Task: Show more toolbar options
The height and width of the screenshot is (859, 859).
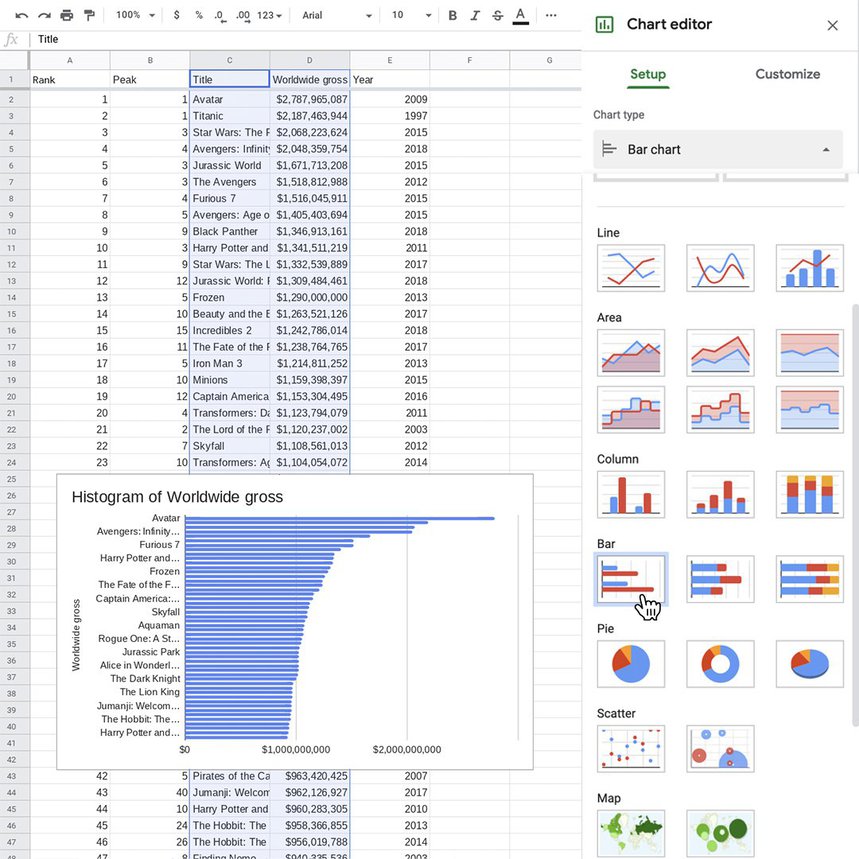Action: pyautogui.click(x=551, y=15)
